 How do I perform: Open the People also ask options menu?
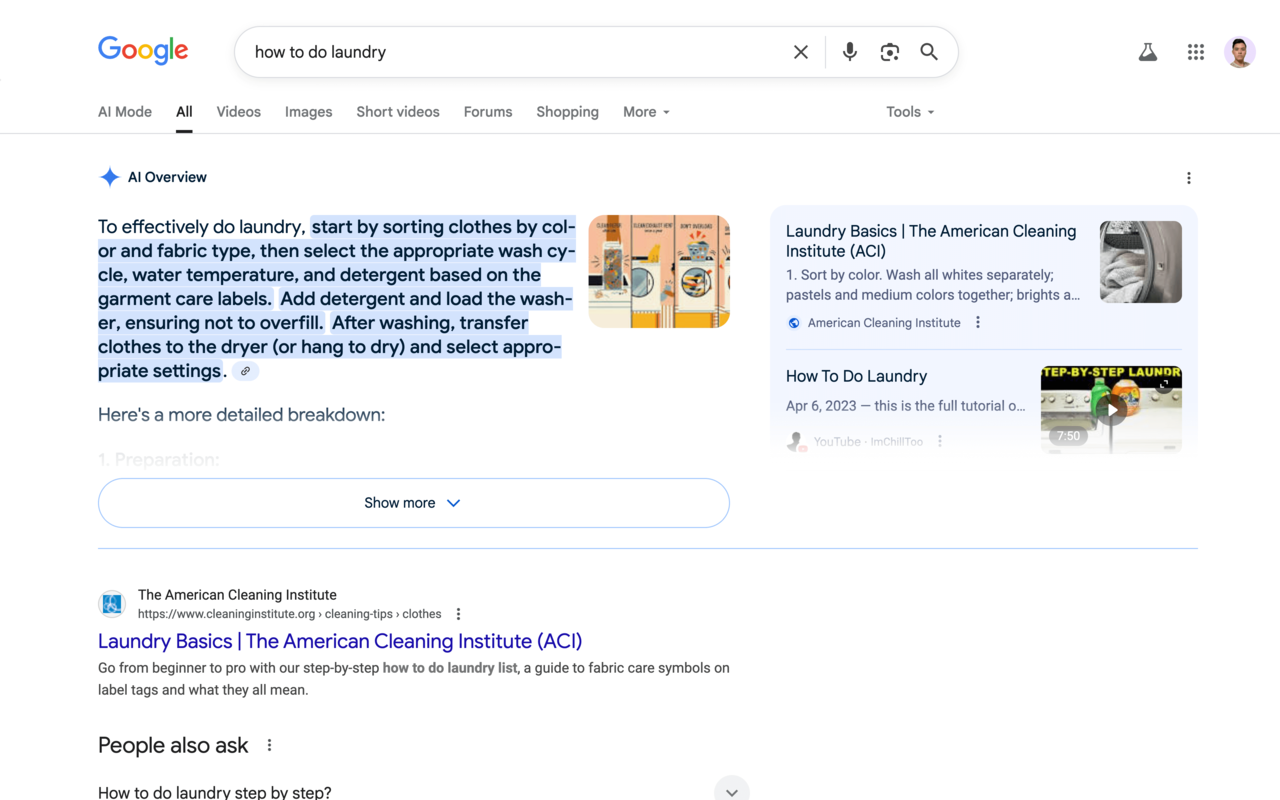pos(268,744)
